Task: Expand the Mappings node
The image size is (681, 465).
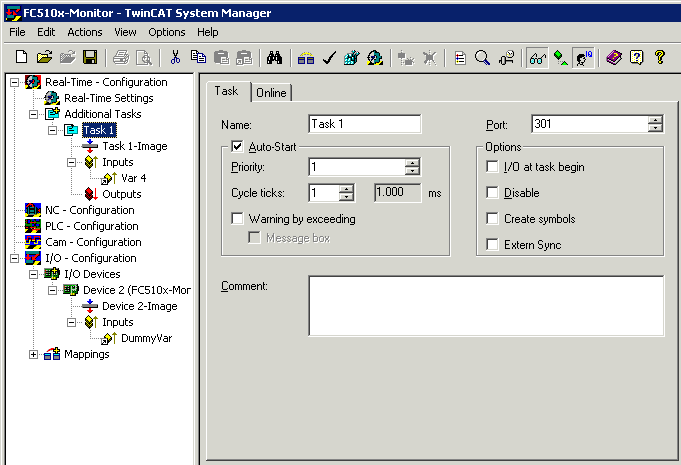Action: point(33,355)
